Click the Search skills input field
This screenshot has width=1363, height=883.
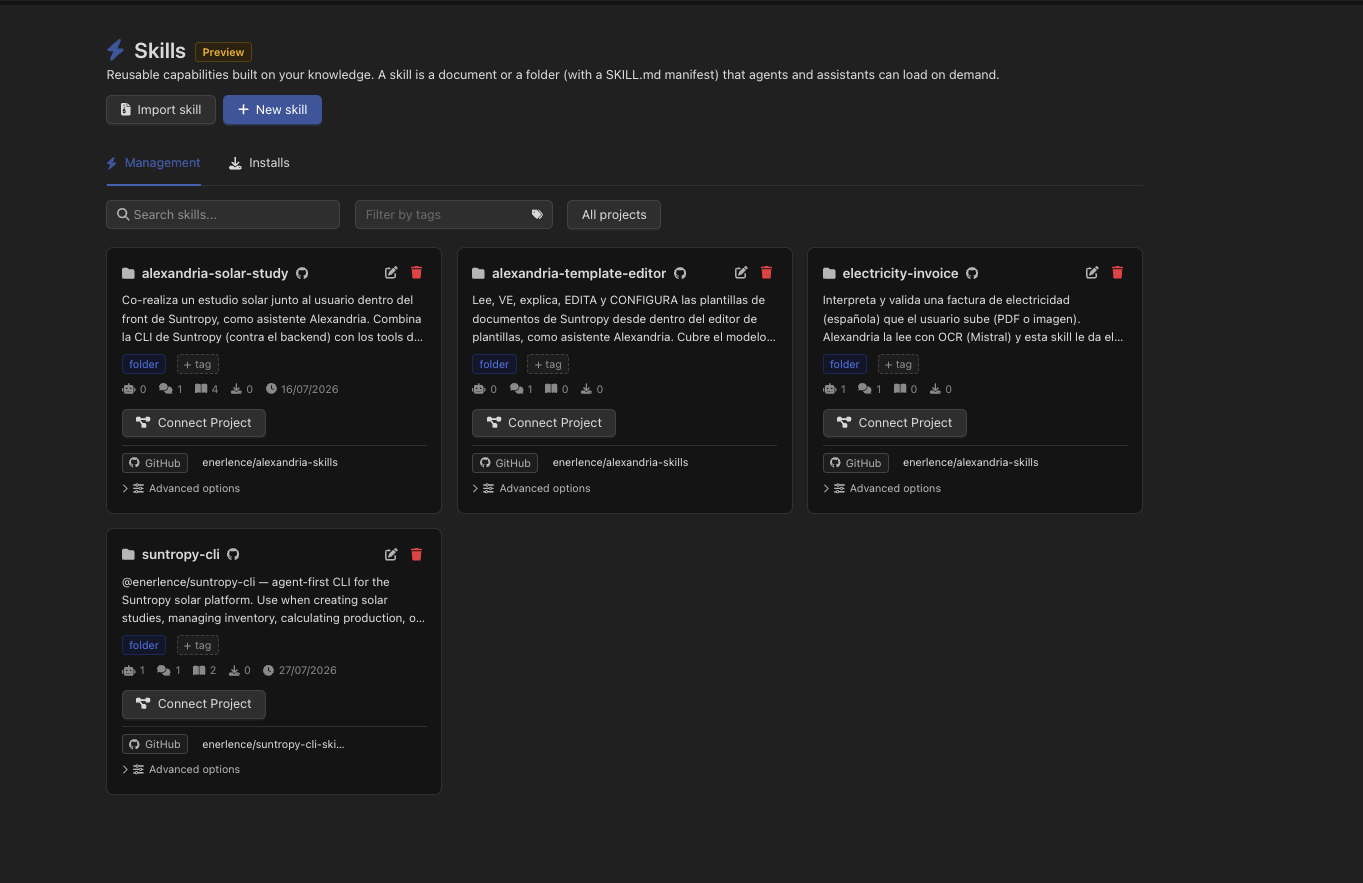[223, 214]
